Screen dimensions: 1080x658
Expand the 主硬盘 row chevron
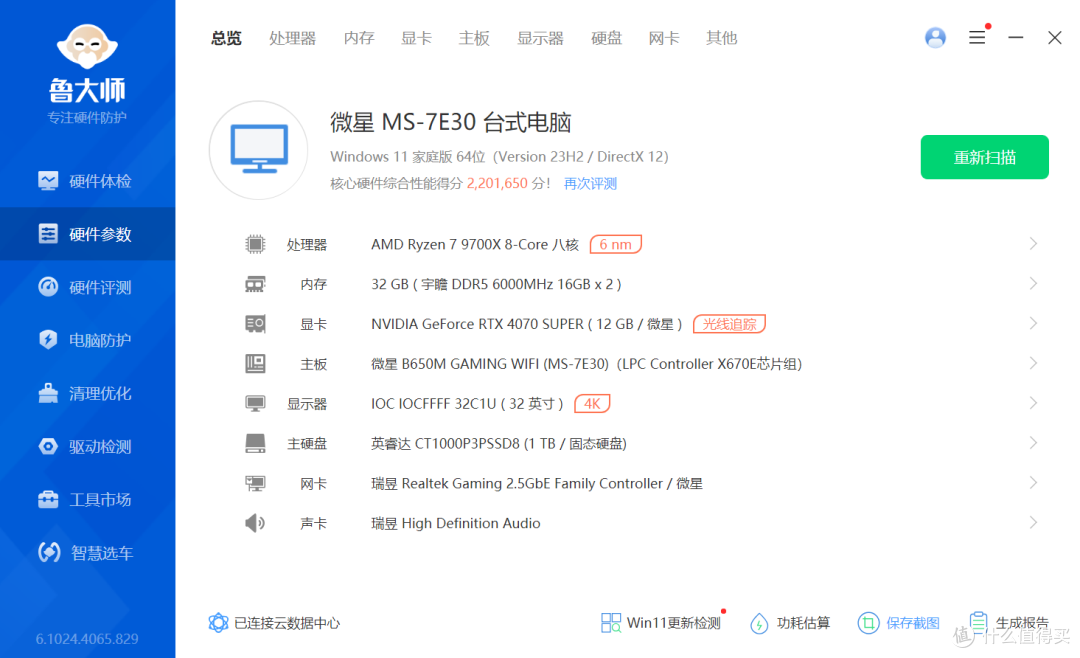tap(1033, 443)
